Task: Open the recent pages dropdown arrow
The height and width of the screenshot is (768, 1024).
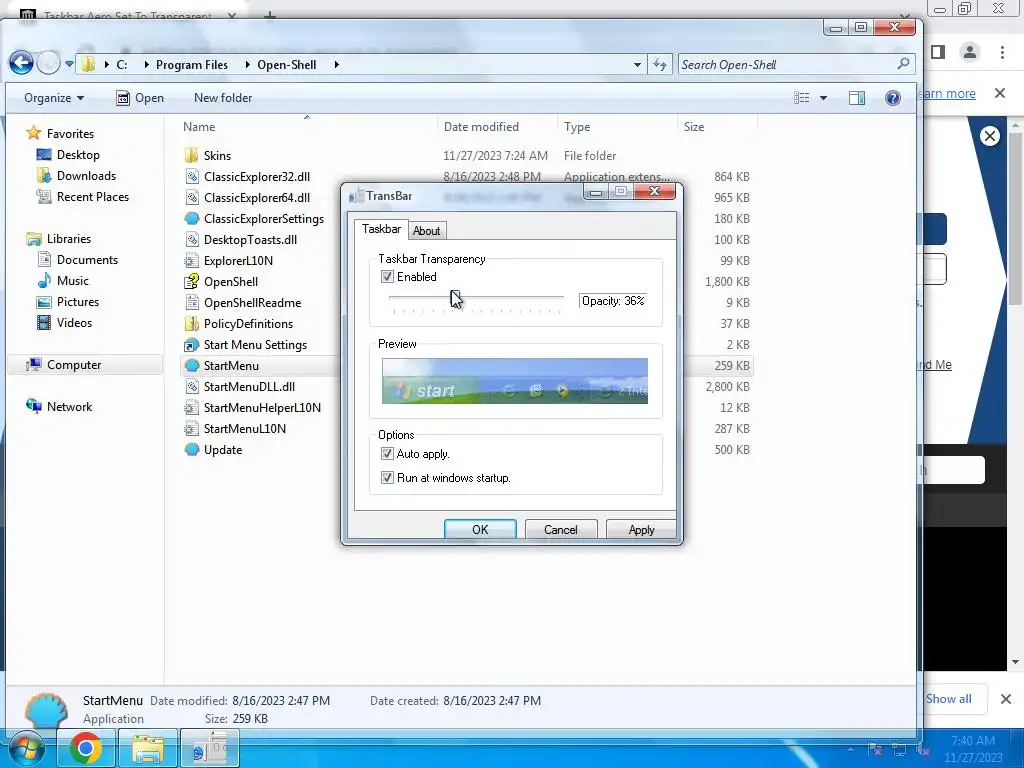Action: point(69,64)
